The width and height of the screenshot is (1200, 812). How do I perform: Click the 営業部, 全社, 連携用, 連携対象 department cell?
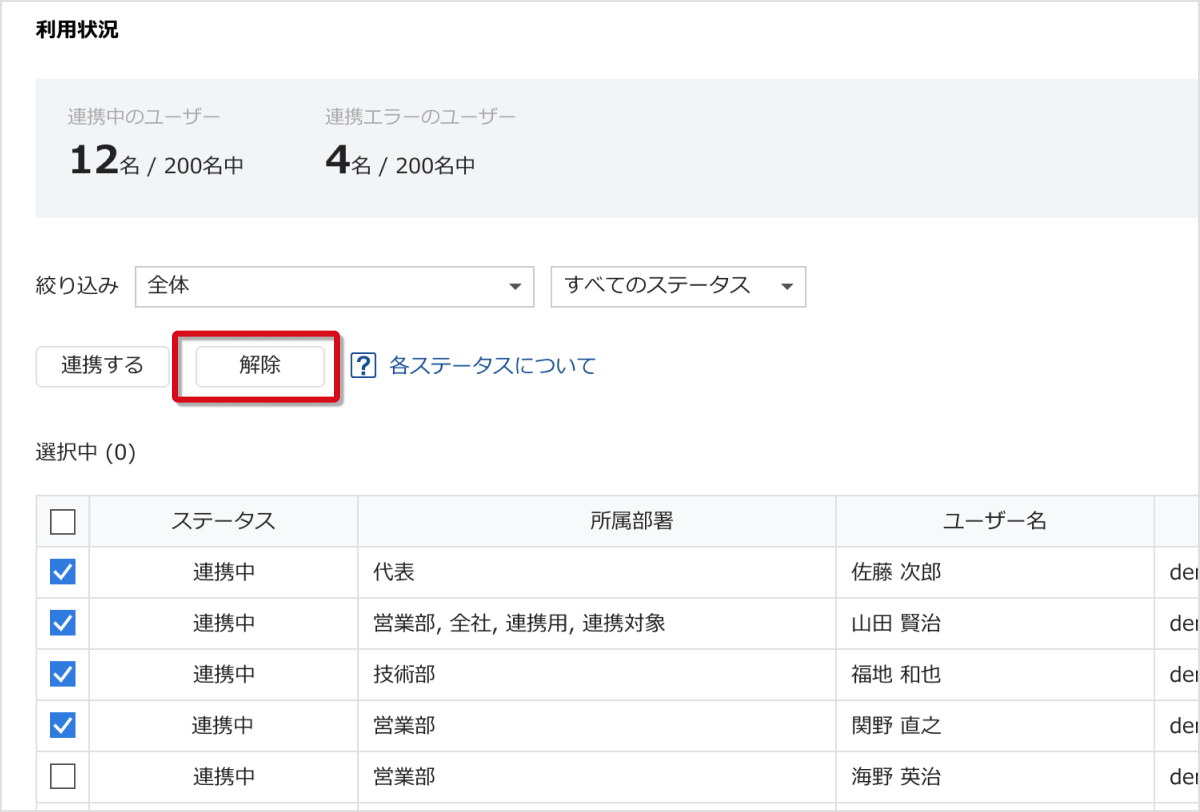pyautogui.click(x=512, y=623)
